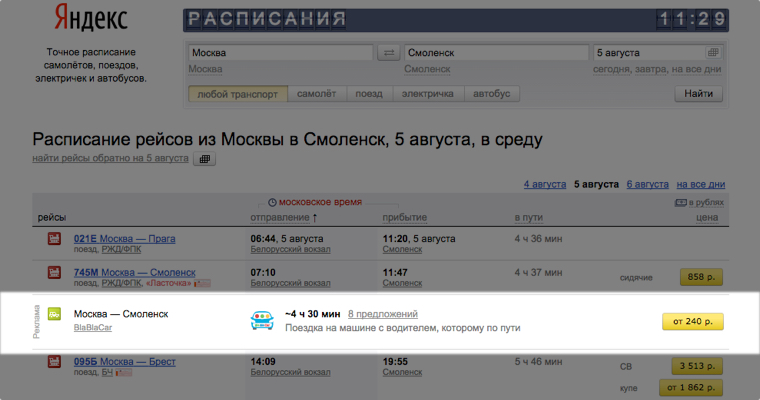Click the '4 ч 36 мин' travel time

(x=538, y=239)
